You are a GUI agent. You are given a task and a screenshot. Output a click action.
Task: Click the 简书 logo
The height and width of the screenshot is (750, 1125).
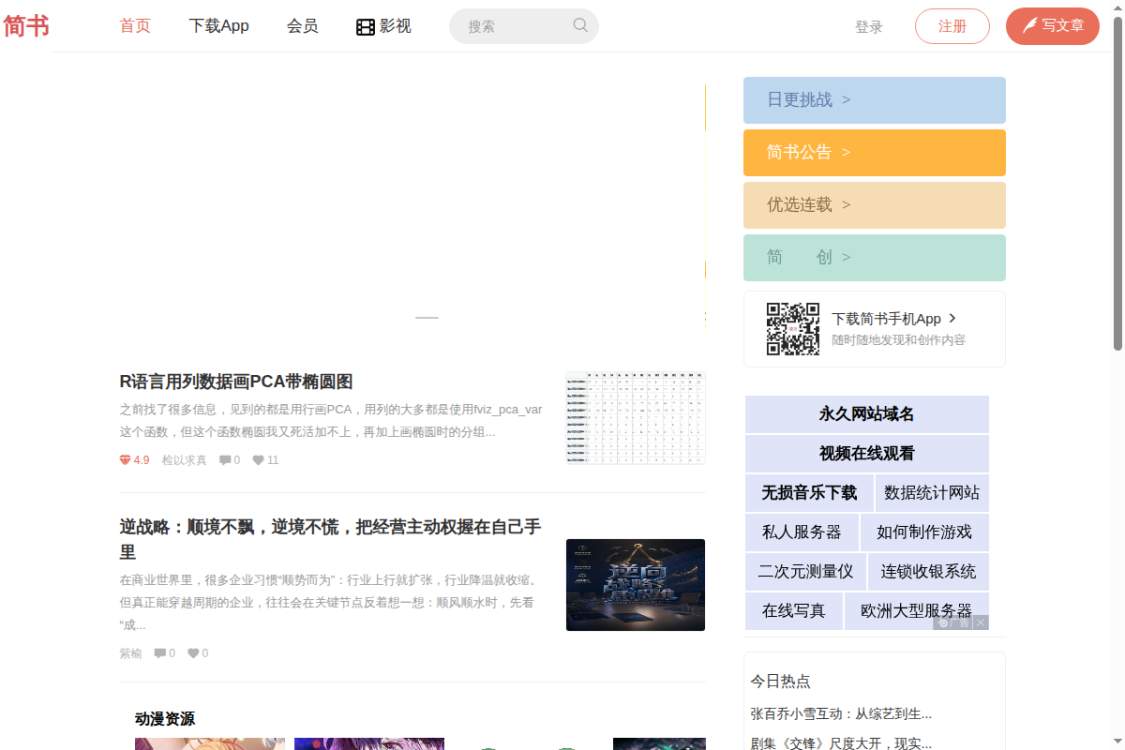(x=26, y=26)
